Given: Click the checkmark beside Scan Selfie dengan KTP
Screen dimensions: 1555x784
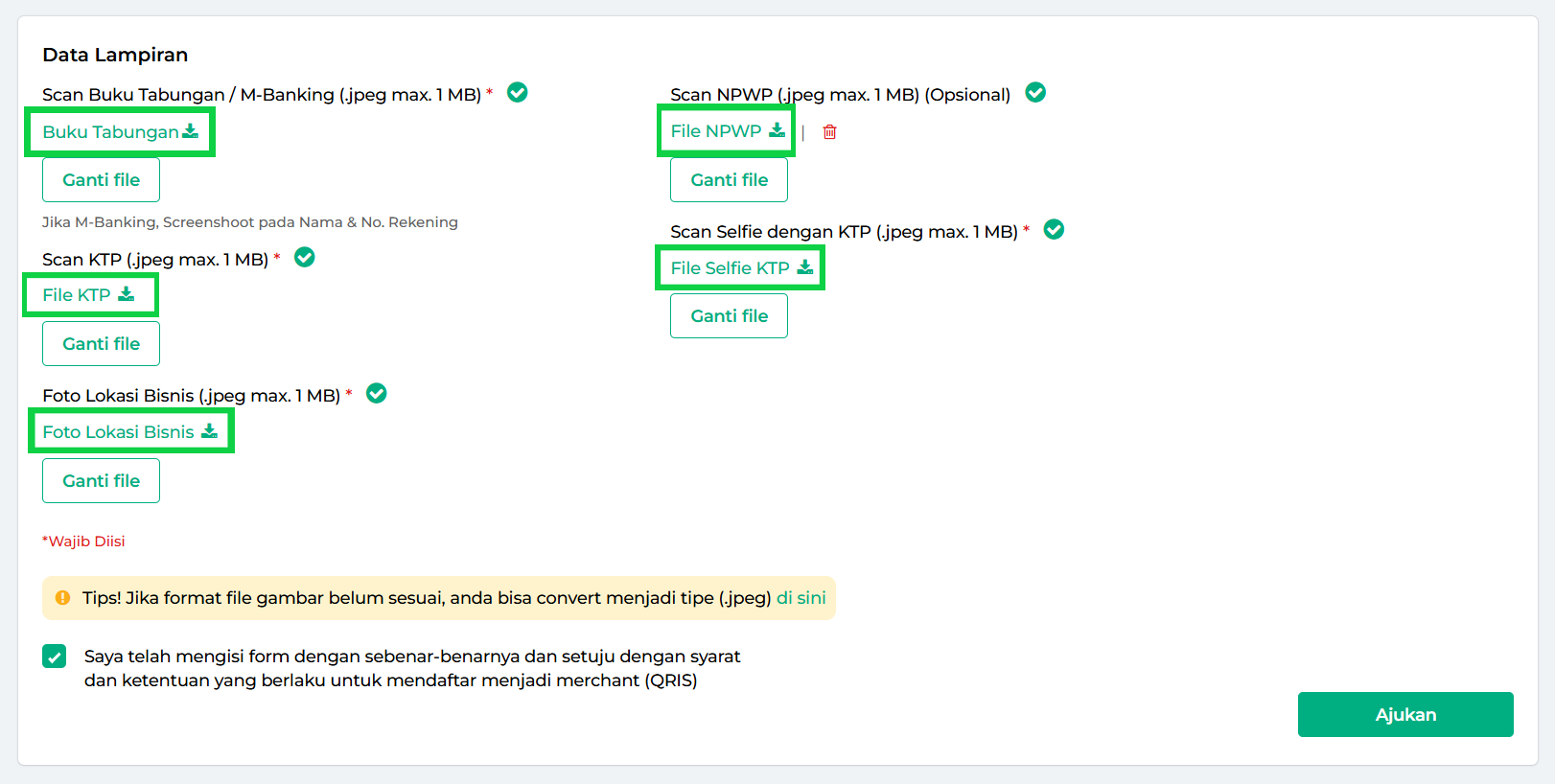Looking at the screenshot, I should pos(1054,230).
